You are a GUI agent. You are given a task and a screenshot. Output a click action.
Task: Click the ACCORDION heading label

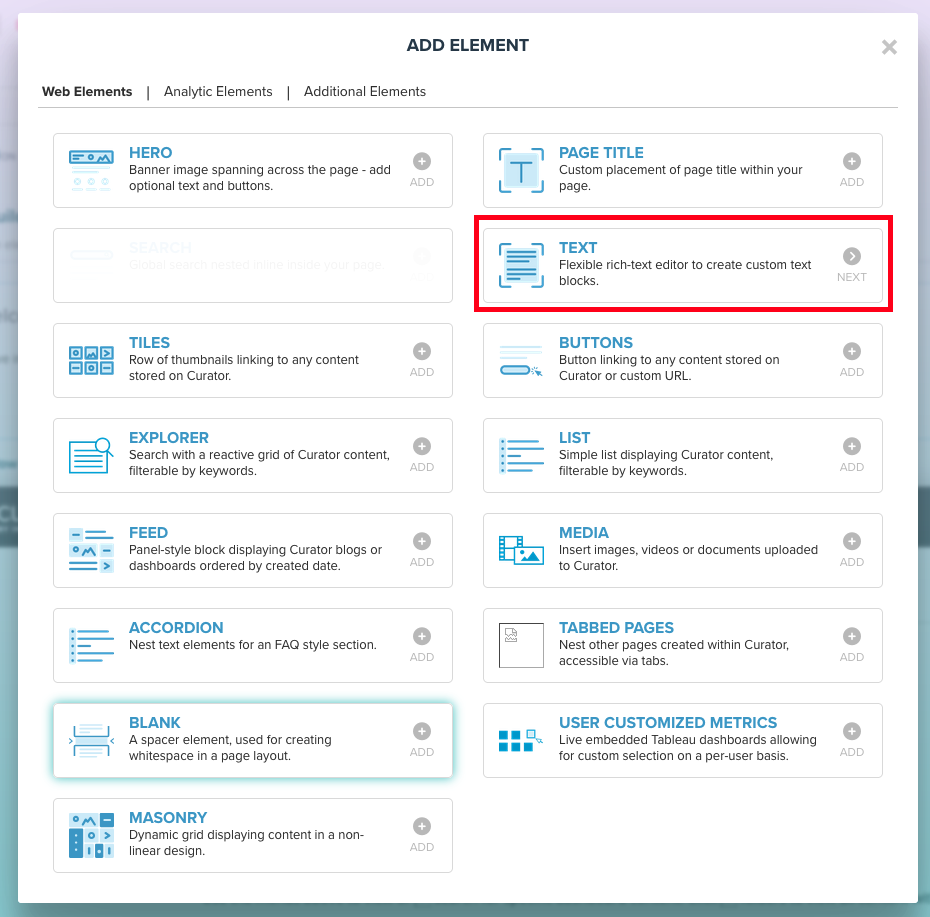176,627
